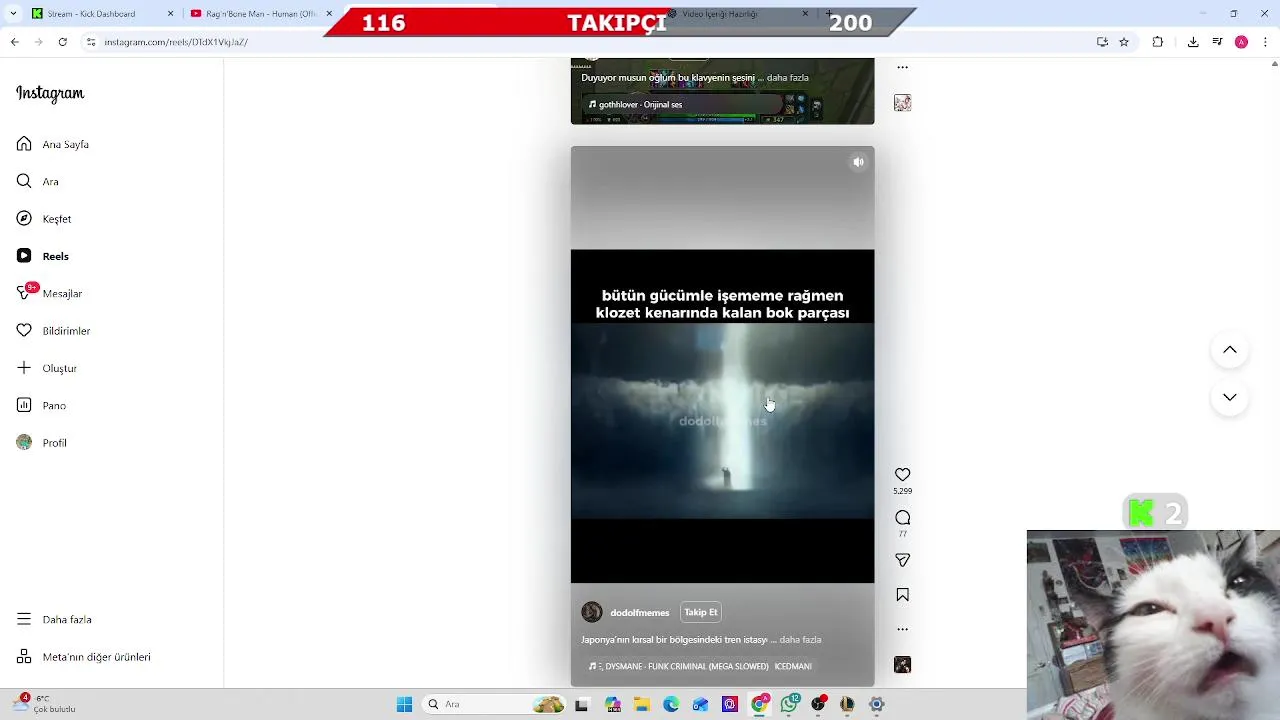Open the Chrome tab search dropdown

tap(13, 14)
